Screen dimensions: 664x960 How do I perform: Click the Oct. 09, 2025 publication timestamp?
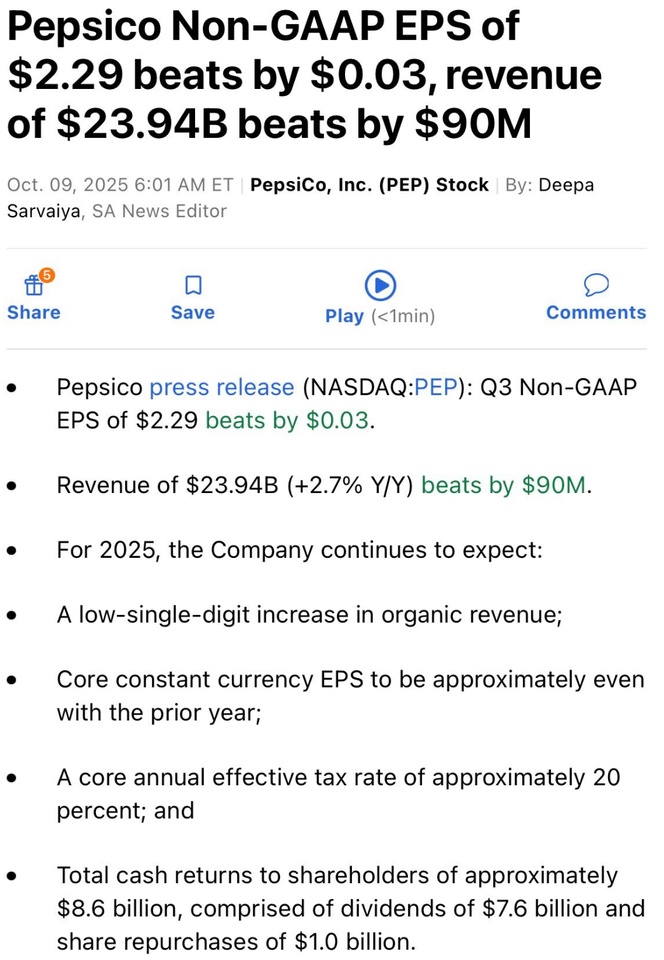pyautogui.click(x=120, y=185)
